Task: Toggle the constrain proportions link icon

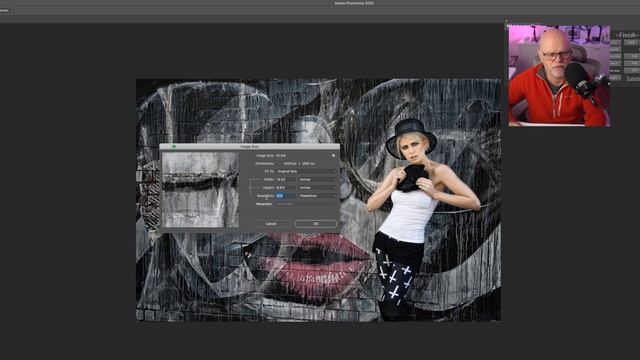Action: [x=250, y=187]
